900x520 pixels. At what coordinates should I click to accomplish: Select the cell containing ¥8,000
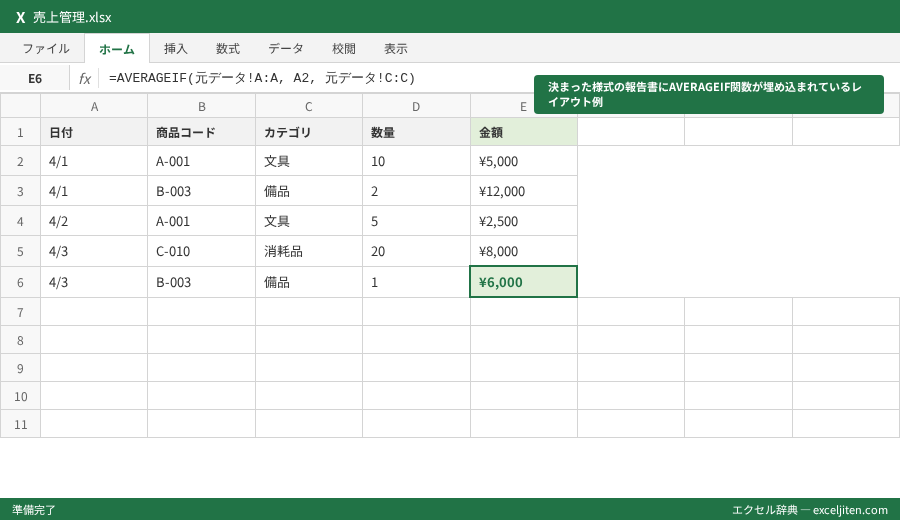pyautogui.click(x=523, y=251)
